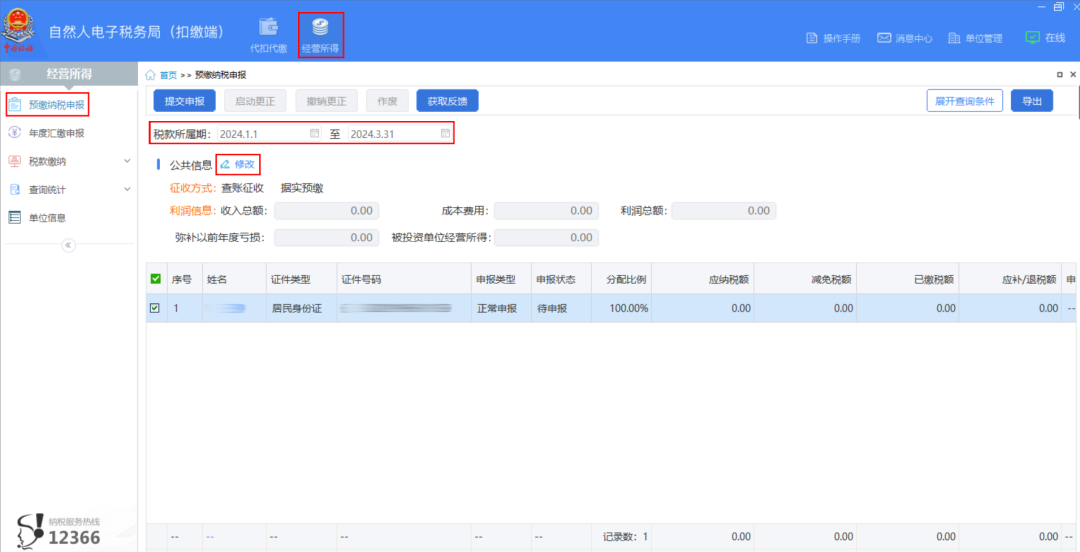Image resolution: width=1080 pixels, height=552 pixels.
Task: Click the 查询统计 sidebar icon
Action: [x=14, y=189]
